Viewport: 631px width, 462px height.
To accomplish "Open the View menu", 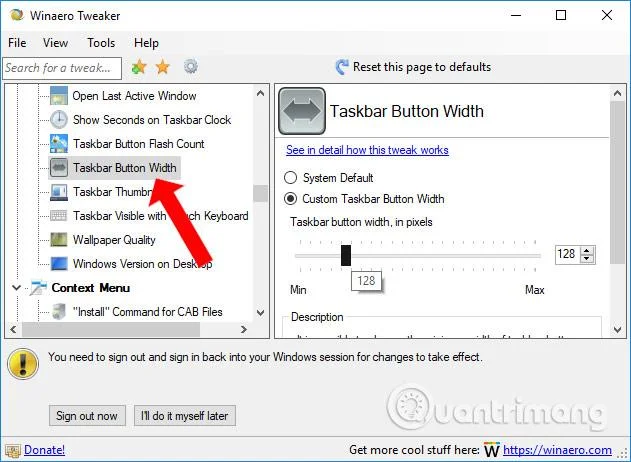I will [55, 43].
